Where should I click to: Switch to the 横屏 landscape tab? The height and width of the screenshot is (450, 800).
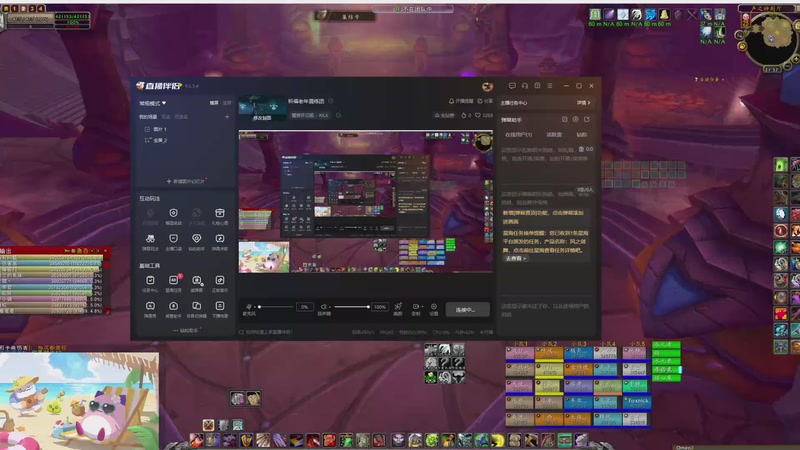[x=214, y=103]
